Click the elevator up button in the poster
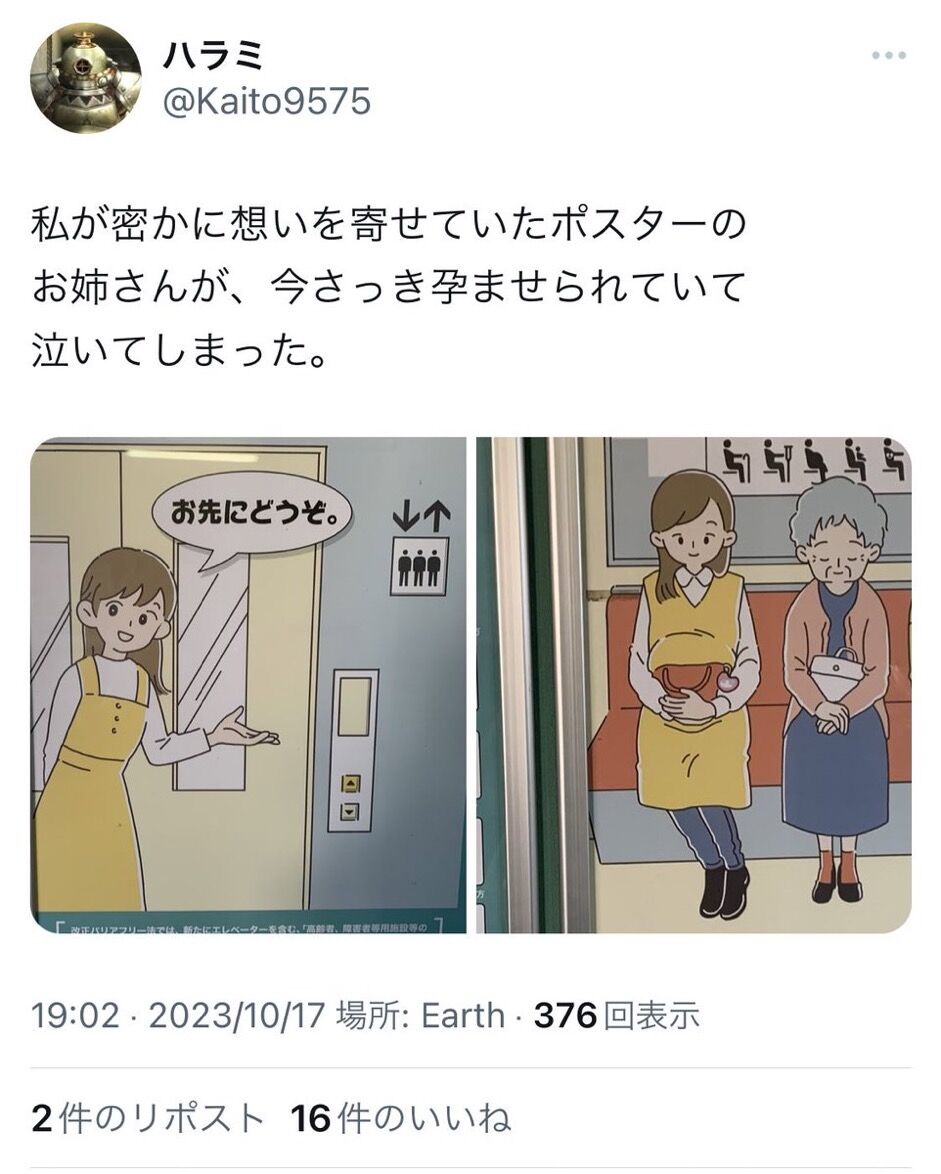 pyautogui.click(x=351, y=785)
